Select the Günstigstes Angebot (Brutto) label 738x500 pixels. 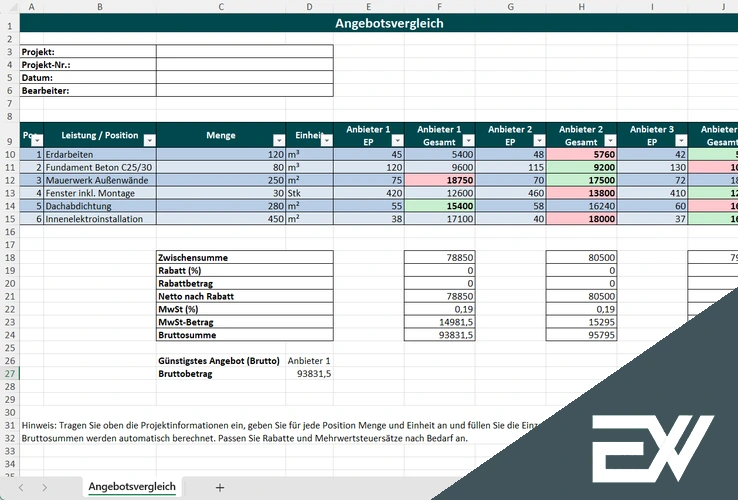click(221, 361)
